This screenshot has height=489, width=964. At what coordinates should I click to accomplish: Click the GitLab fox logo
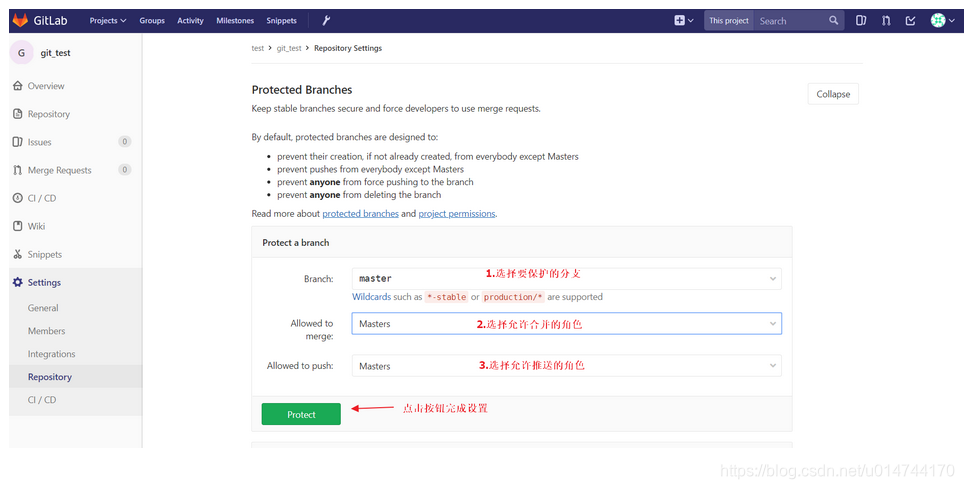[x=20, y=20]
